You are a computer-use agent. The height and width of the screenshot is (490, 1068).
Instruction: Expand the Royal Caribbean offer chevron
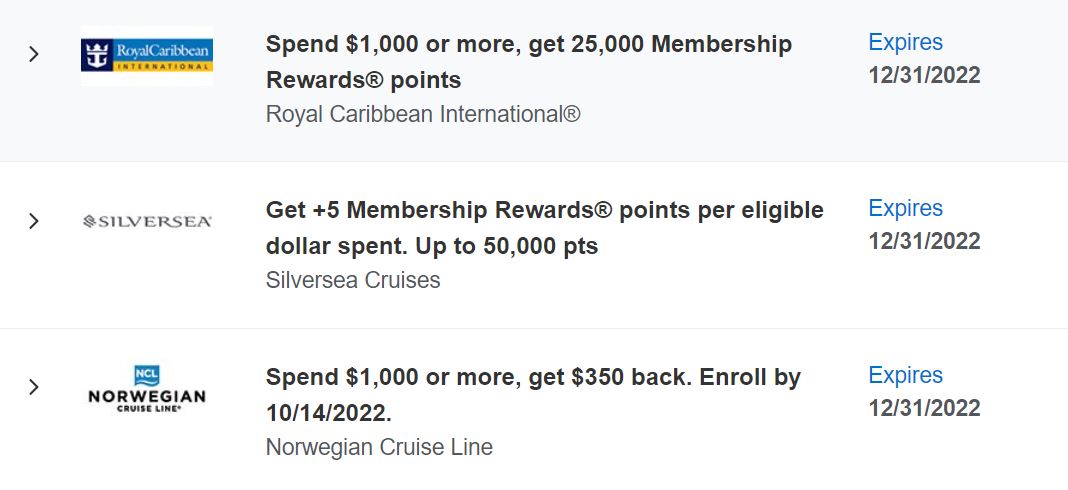(x=34, y=55)
